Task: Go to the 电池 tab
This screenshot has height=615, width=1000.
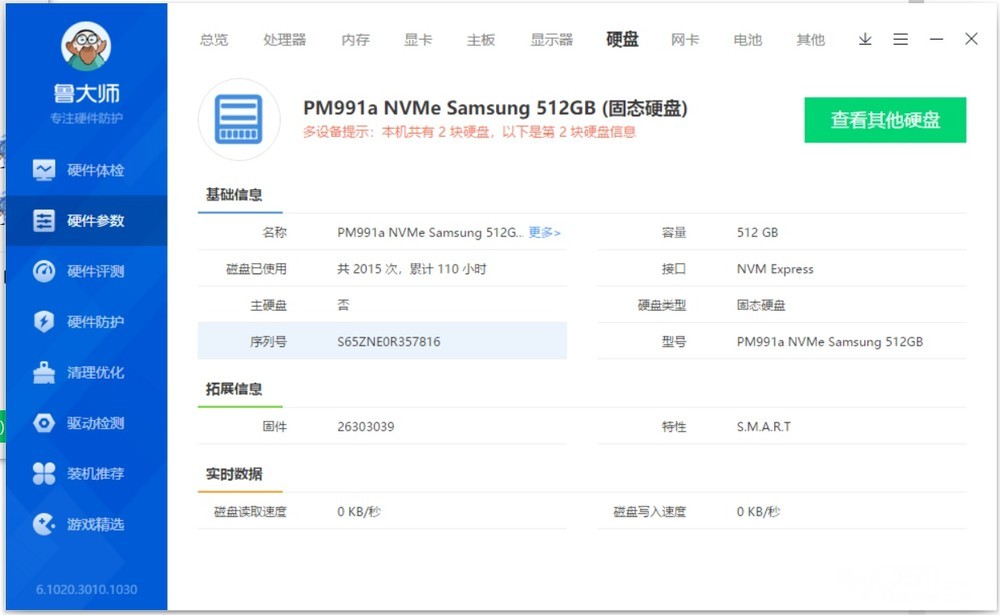Action: pos(747,40)
